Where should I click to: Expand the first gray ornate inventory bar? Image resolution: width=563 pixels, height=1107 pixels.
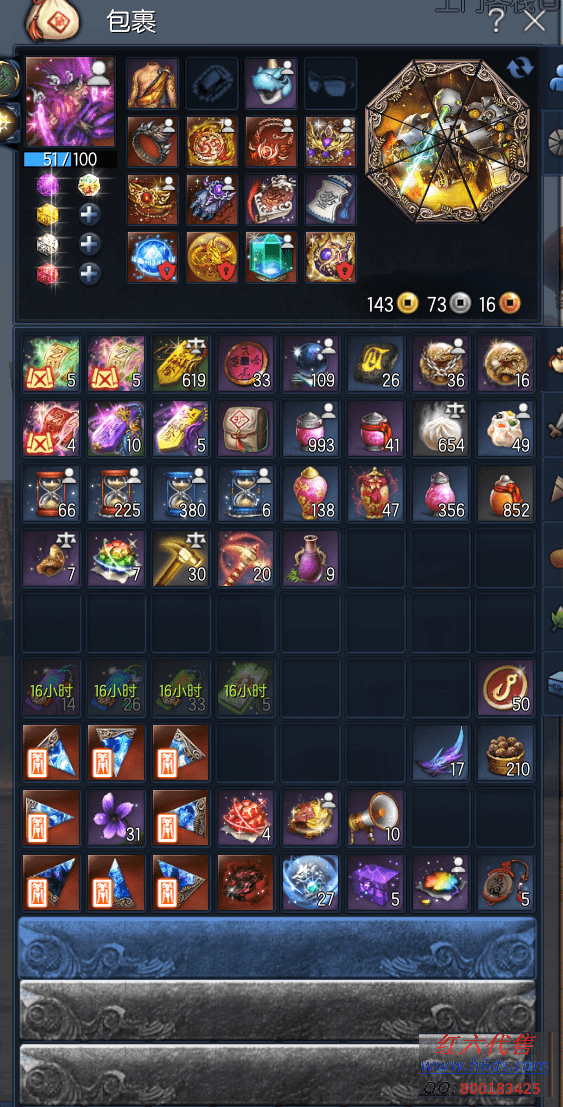pos(276,1010)
